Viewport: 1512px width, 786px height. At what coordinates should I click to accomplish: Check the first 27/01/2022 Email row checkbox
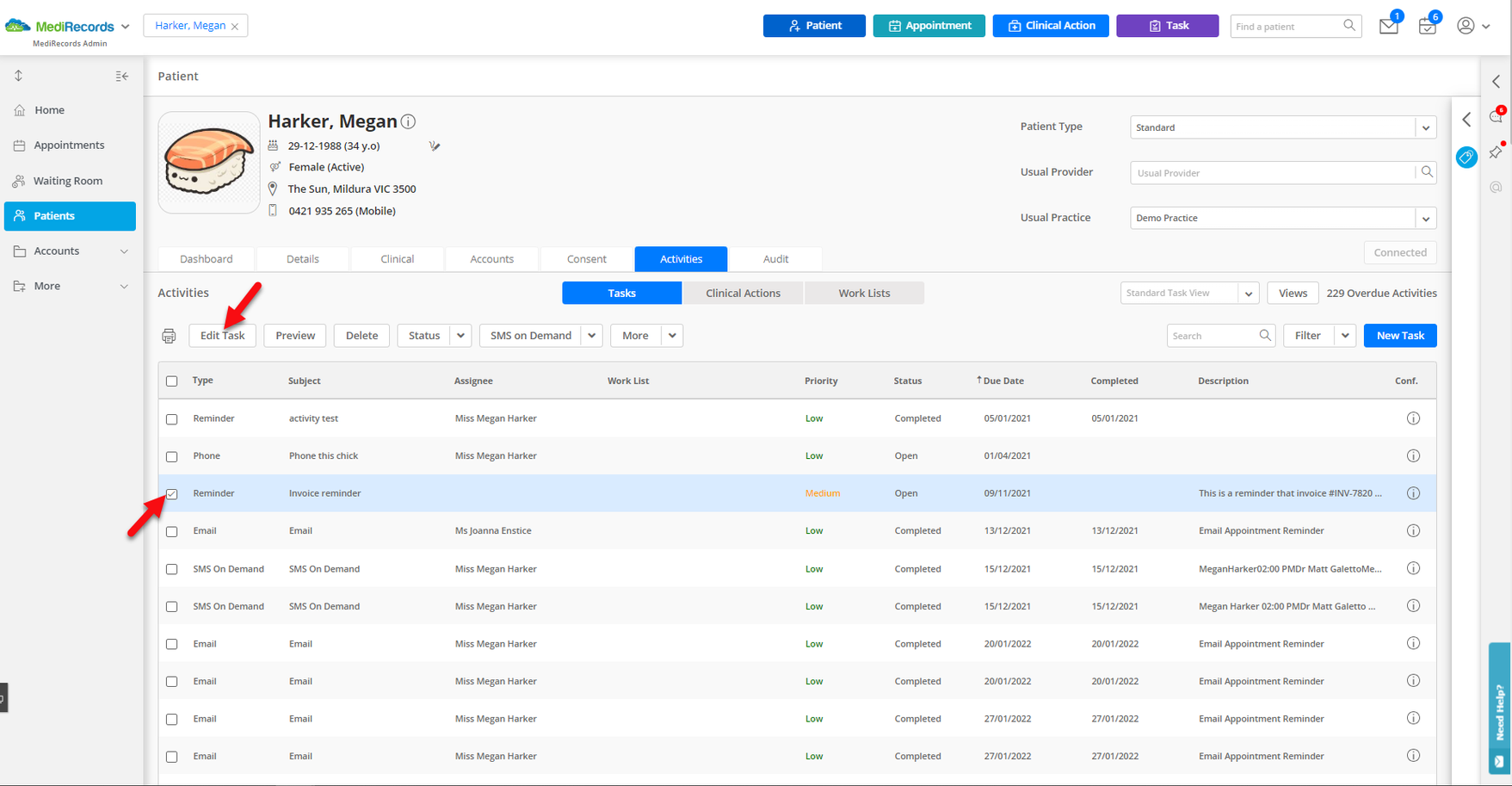pyautogui.click(x=172, y=720)
